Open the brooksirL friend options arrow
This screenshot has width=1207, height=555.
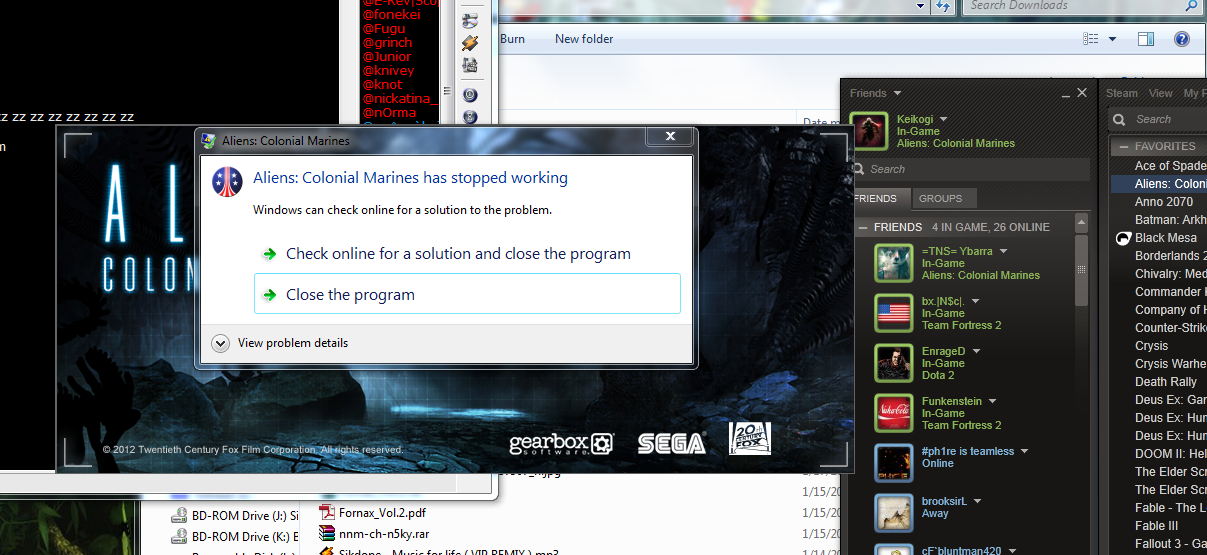(x=977, y=501)
